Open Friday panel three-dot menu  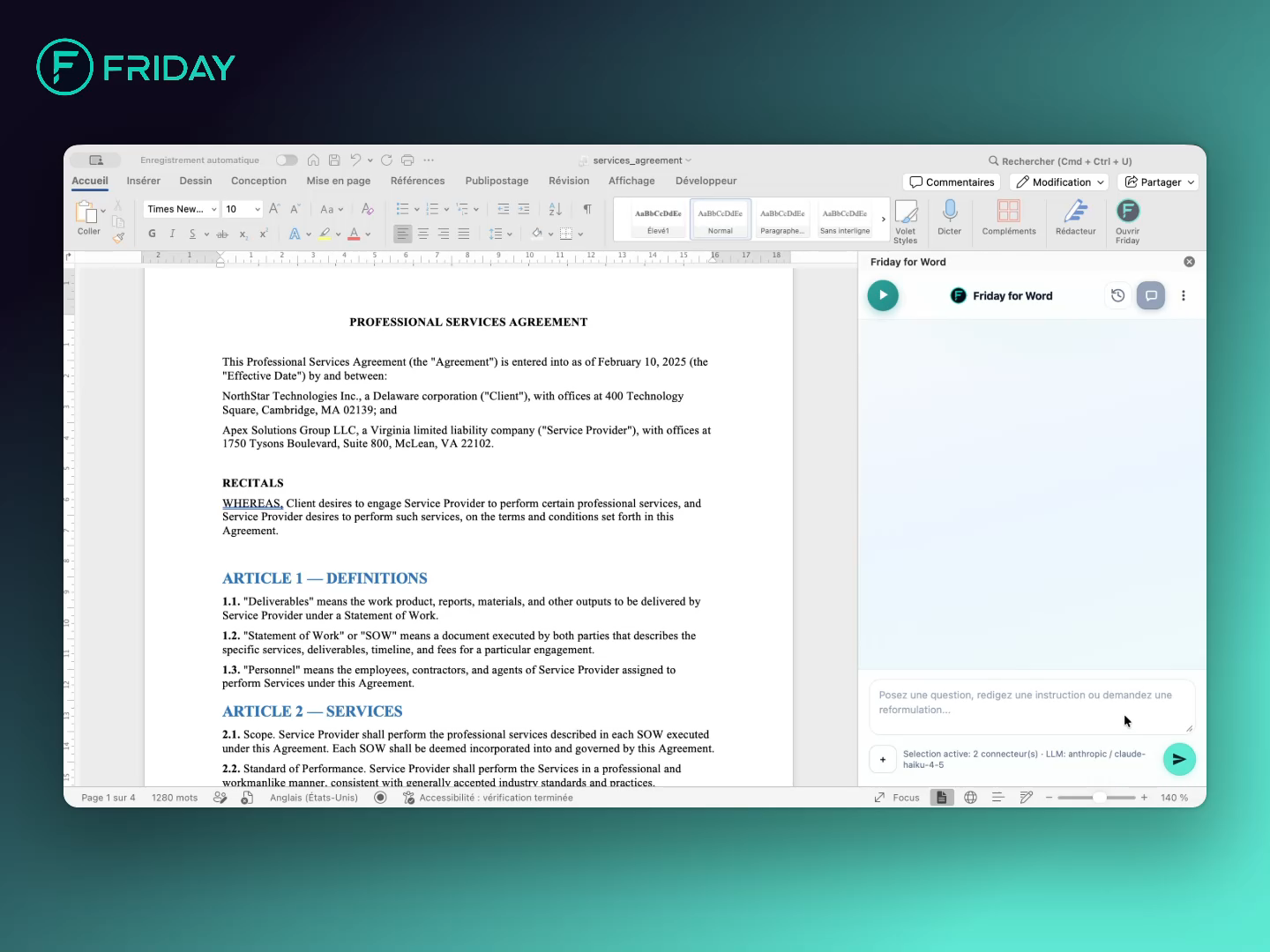pos(1184,295)
